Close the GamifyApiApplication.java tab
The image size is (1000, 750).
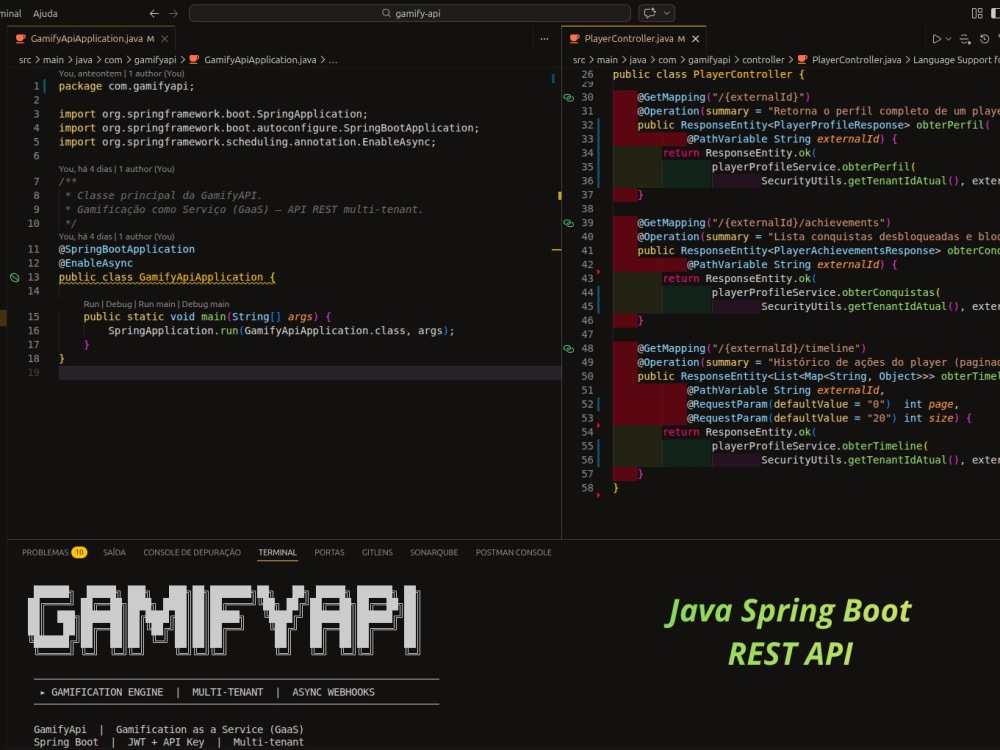(165, 39)
